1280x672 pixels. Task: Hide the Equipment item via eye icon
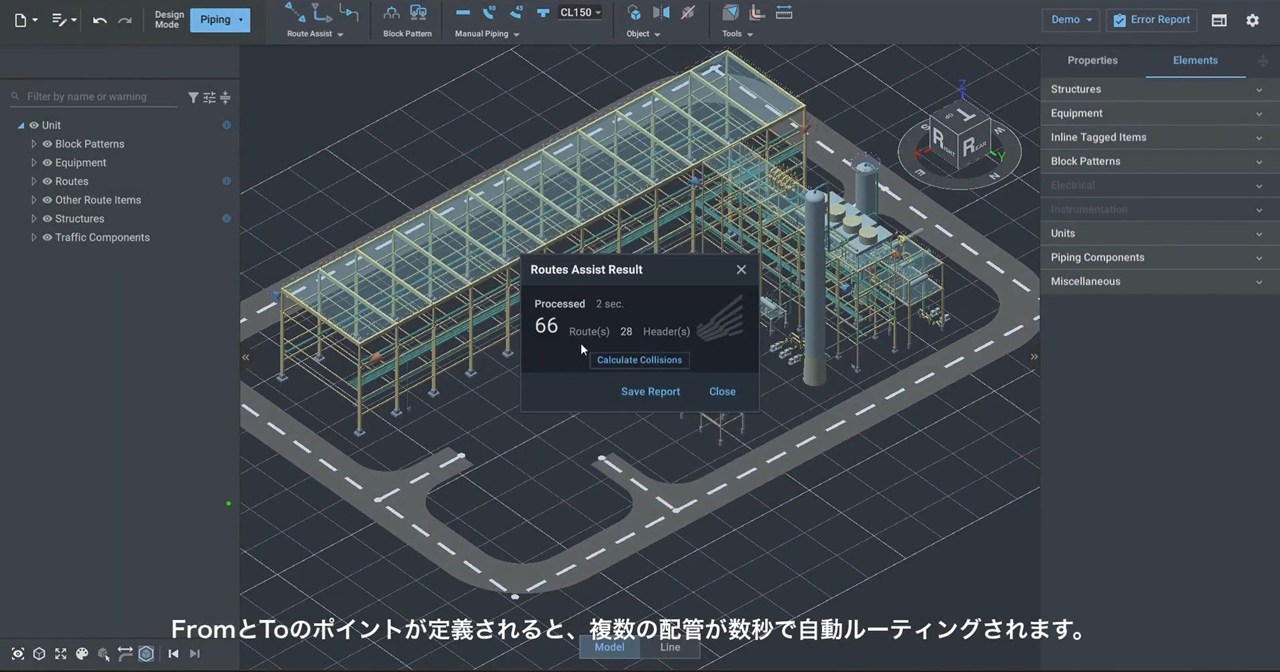pyautogui.click(x=47, y=163)
